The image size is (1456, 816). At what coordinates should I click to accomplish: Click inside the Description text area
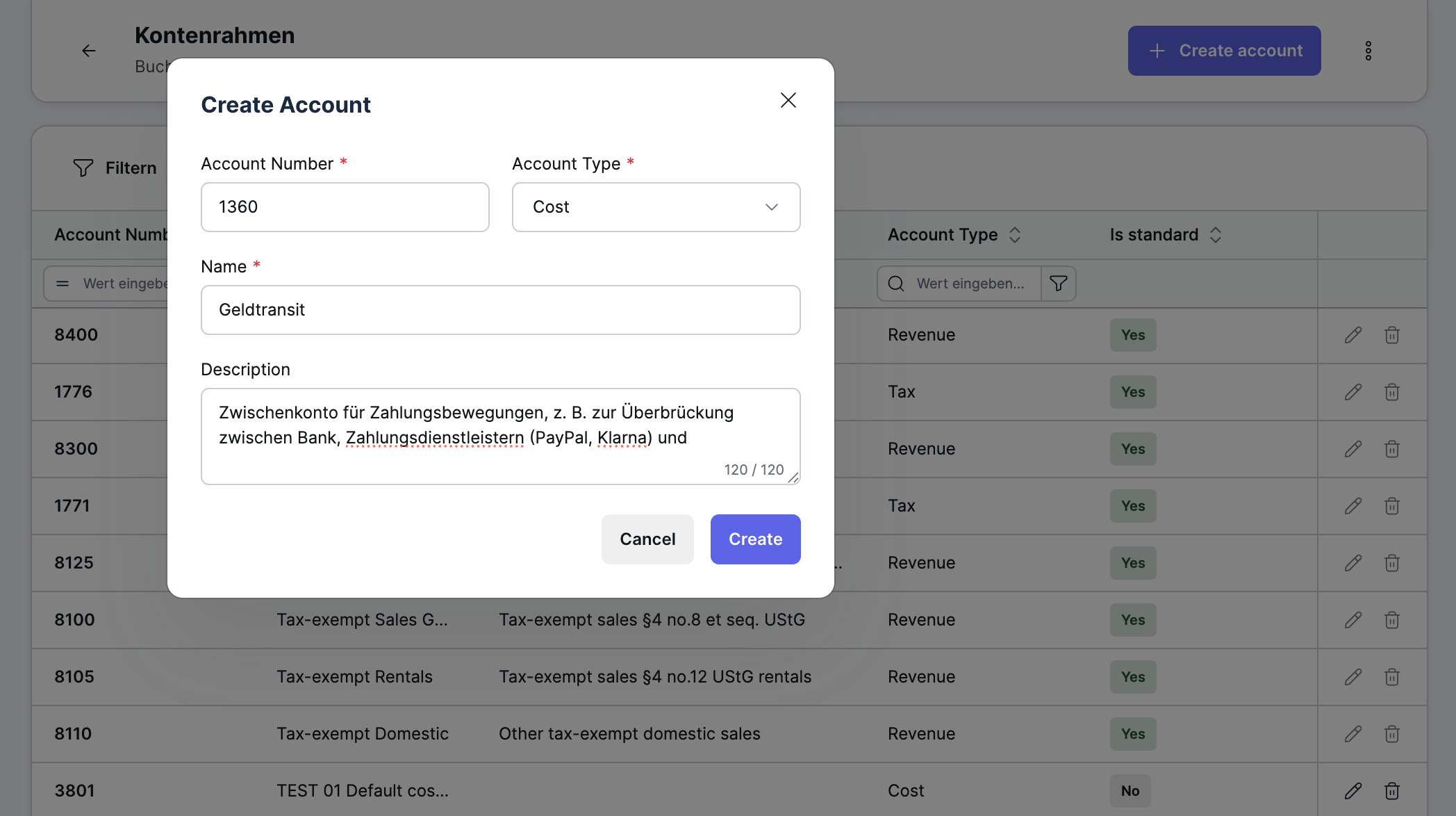[x=500, y=435]
